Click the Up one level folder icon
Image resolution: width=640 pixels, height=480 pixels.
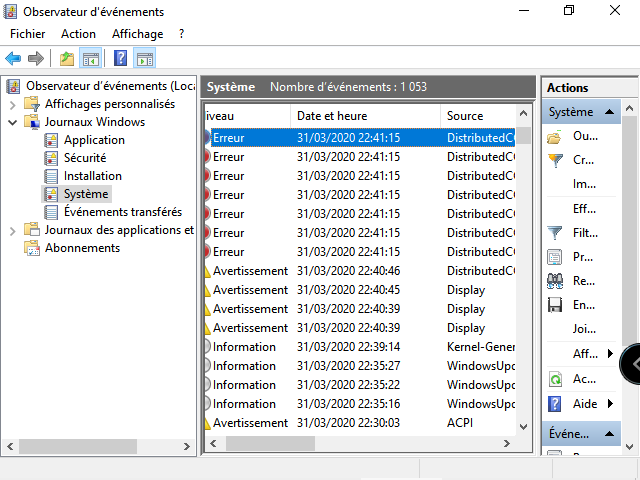coord(67,58)
